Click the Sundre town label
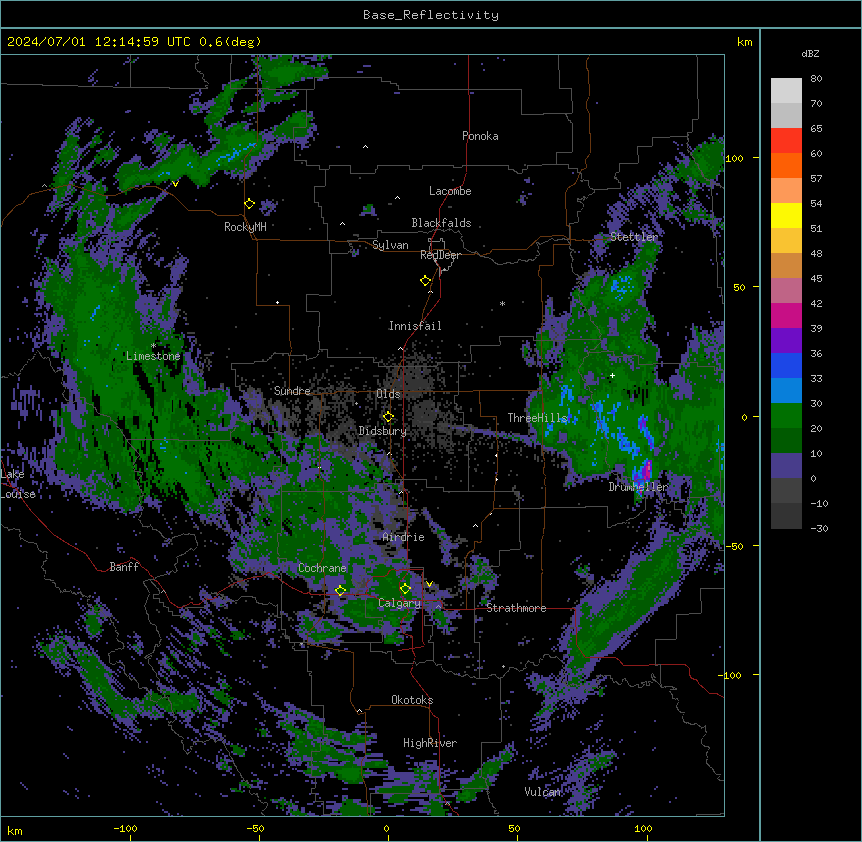The height and width of the screenshot is (842, 862). [x=292, y=391]
